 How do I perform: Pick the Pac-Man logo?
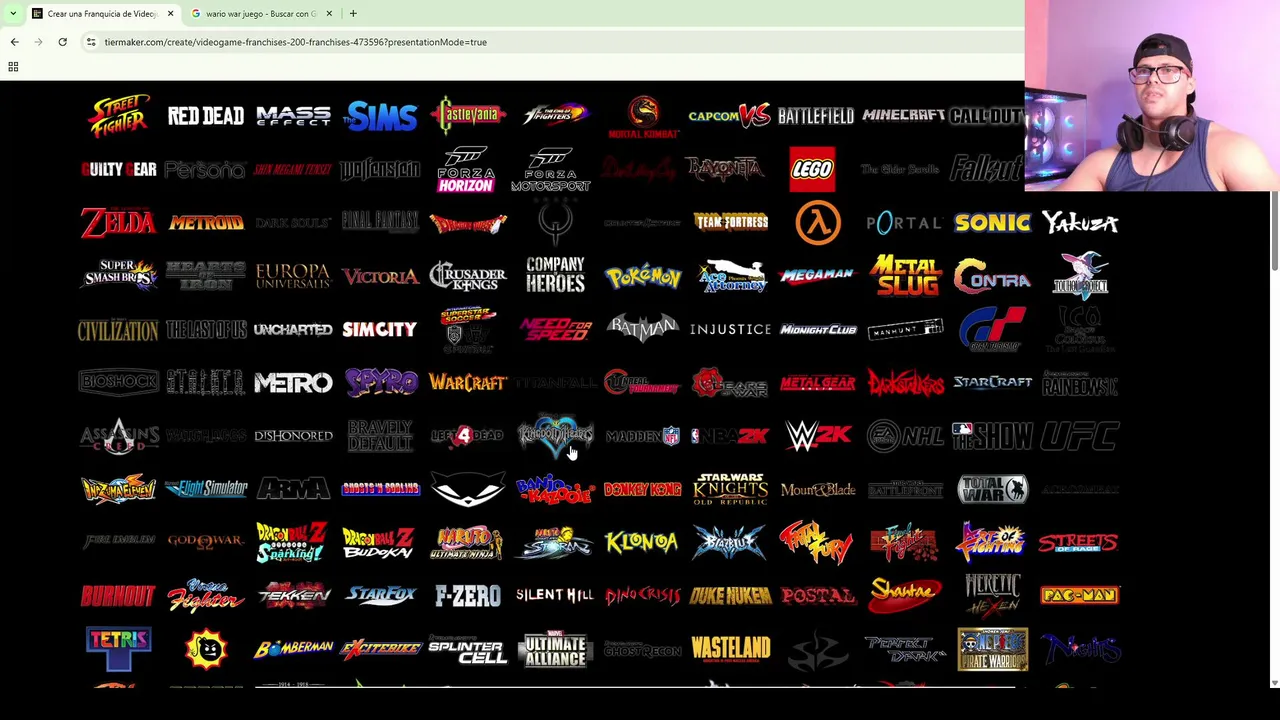pos(1080,596)
